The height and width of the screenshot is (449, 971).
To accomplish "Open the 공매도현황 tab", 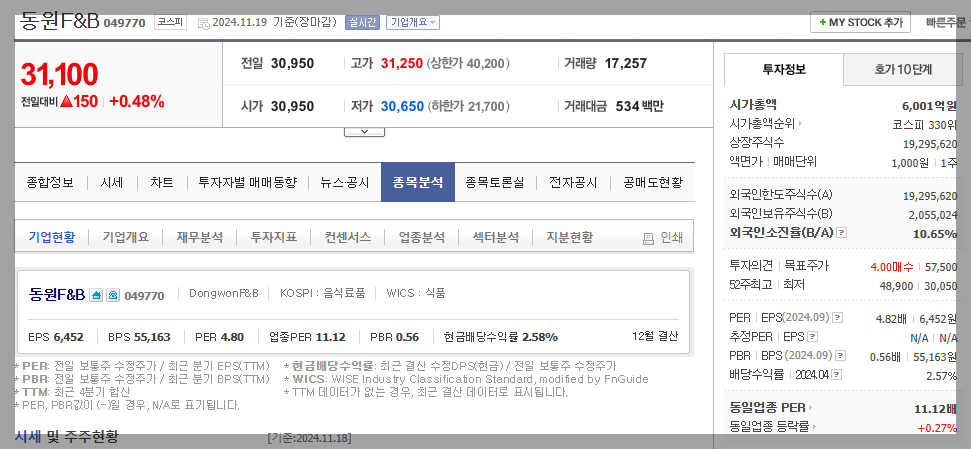I will [653, 183].
